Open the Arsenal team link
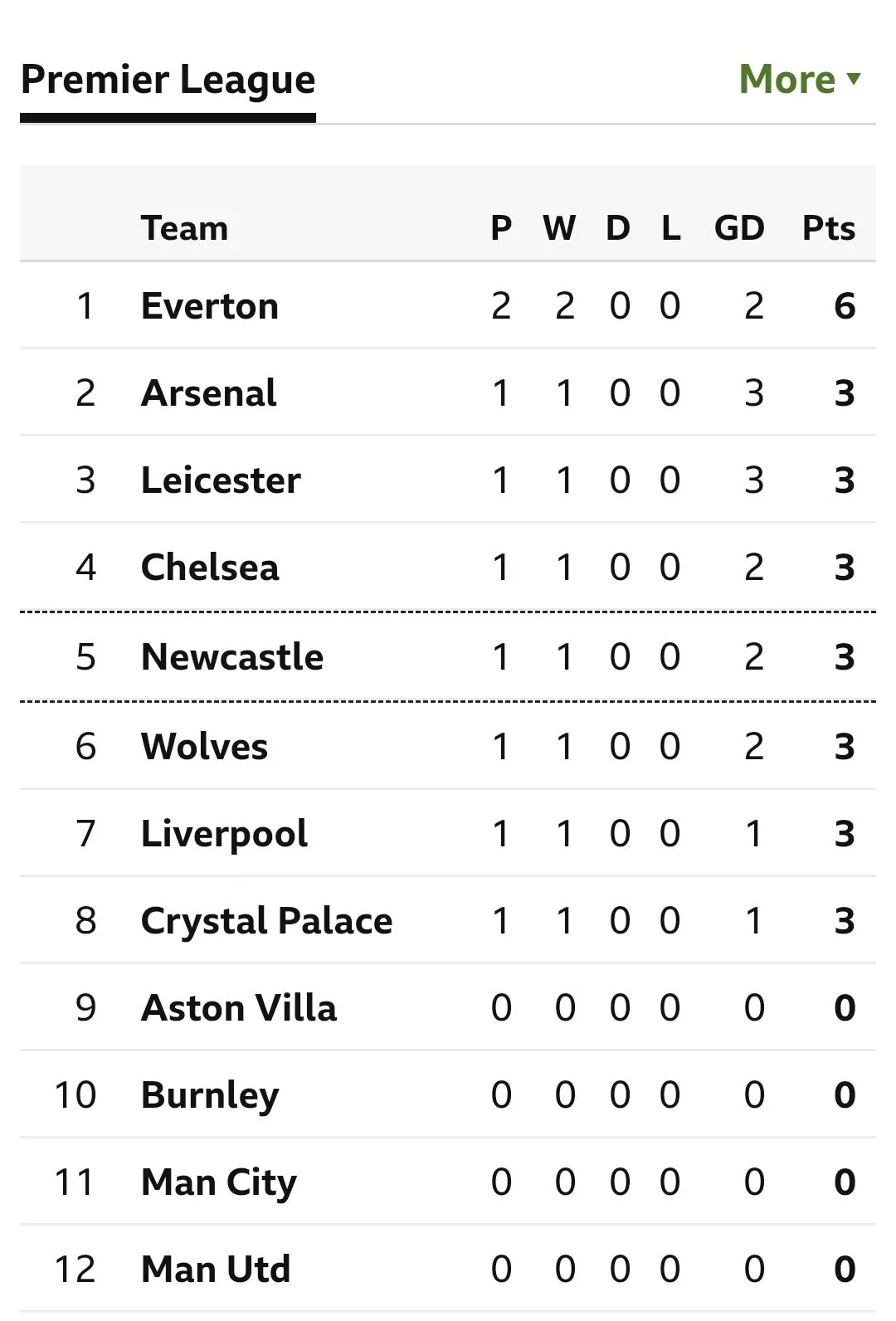 pyautogui.click(x=208, y=393)
